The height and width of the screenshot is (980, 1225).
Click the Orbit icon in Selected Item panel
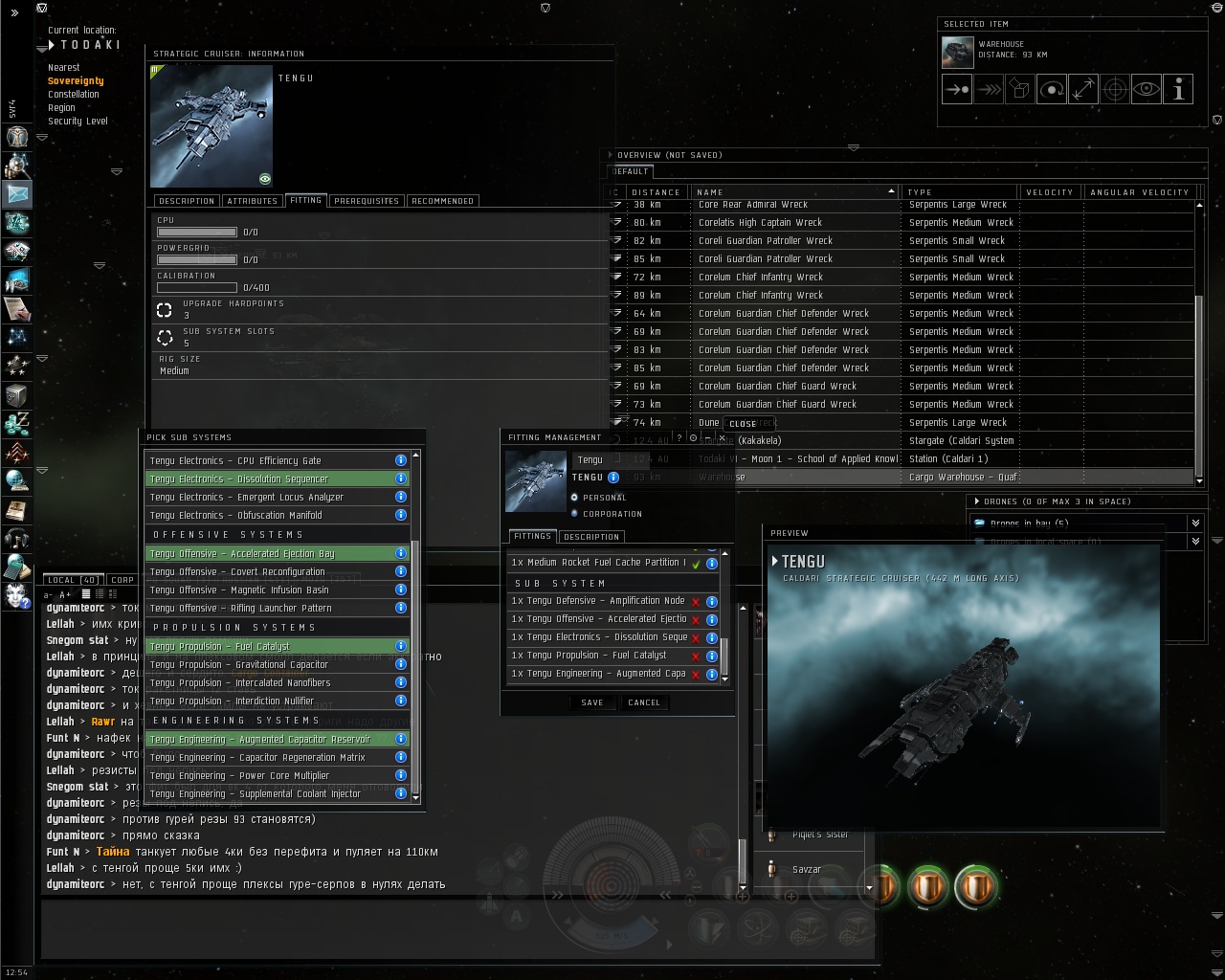point(1051,90)
